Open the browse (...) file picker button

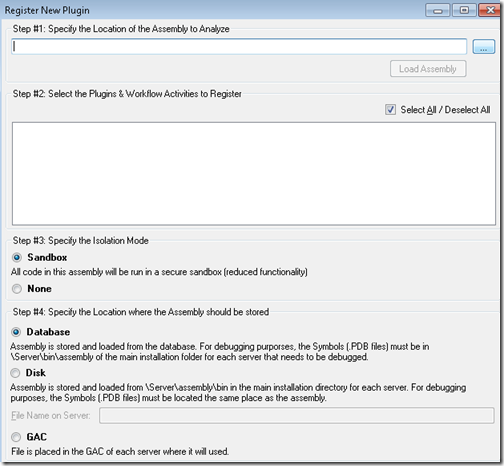coord(484,47)
